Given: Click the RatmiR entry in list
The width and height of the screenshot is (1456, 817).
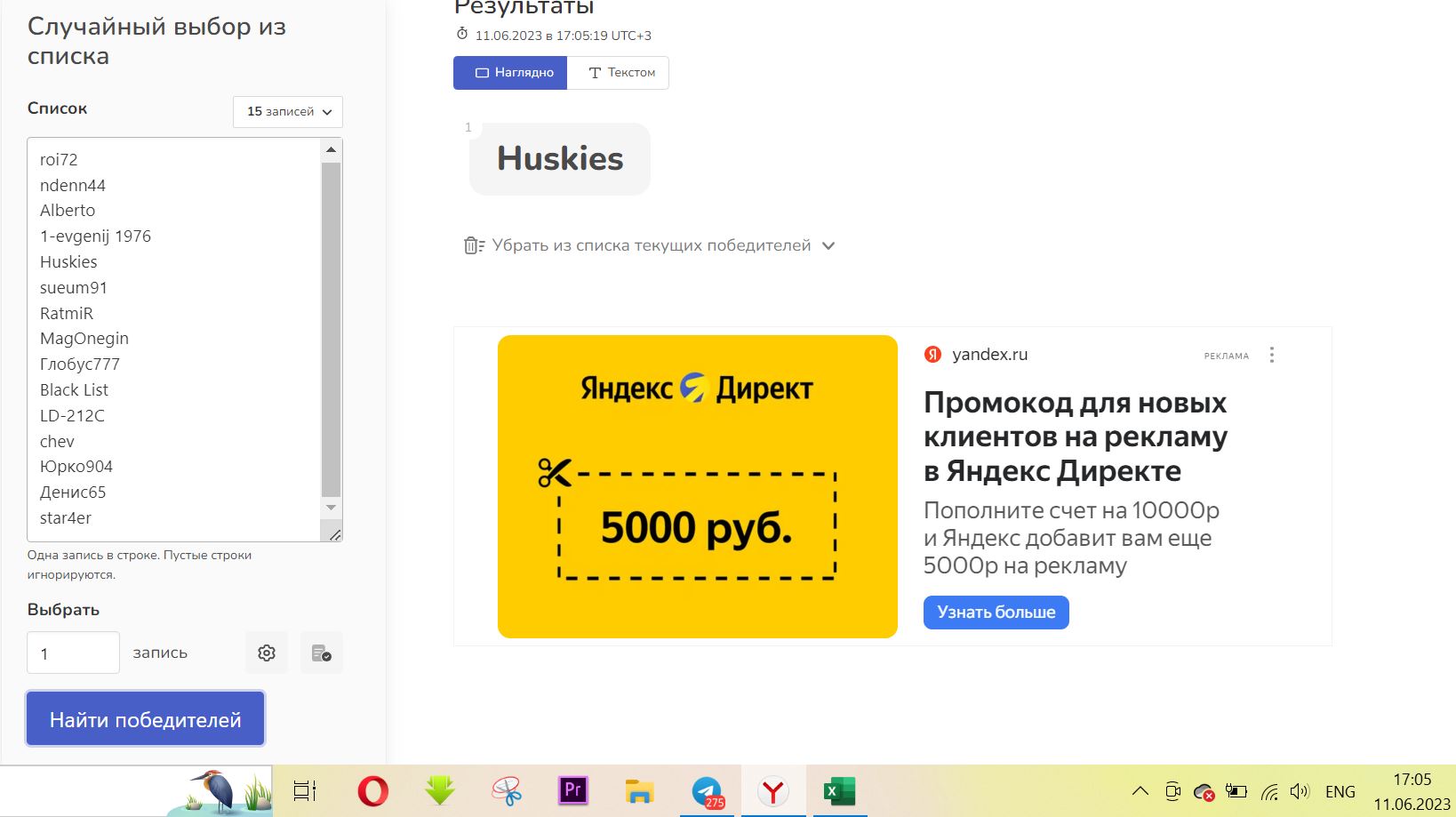Looking at the screenshot, I should [67, 314].
